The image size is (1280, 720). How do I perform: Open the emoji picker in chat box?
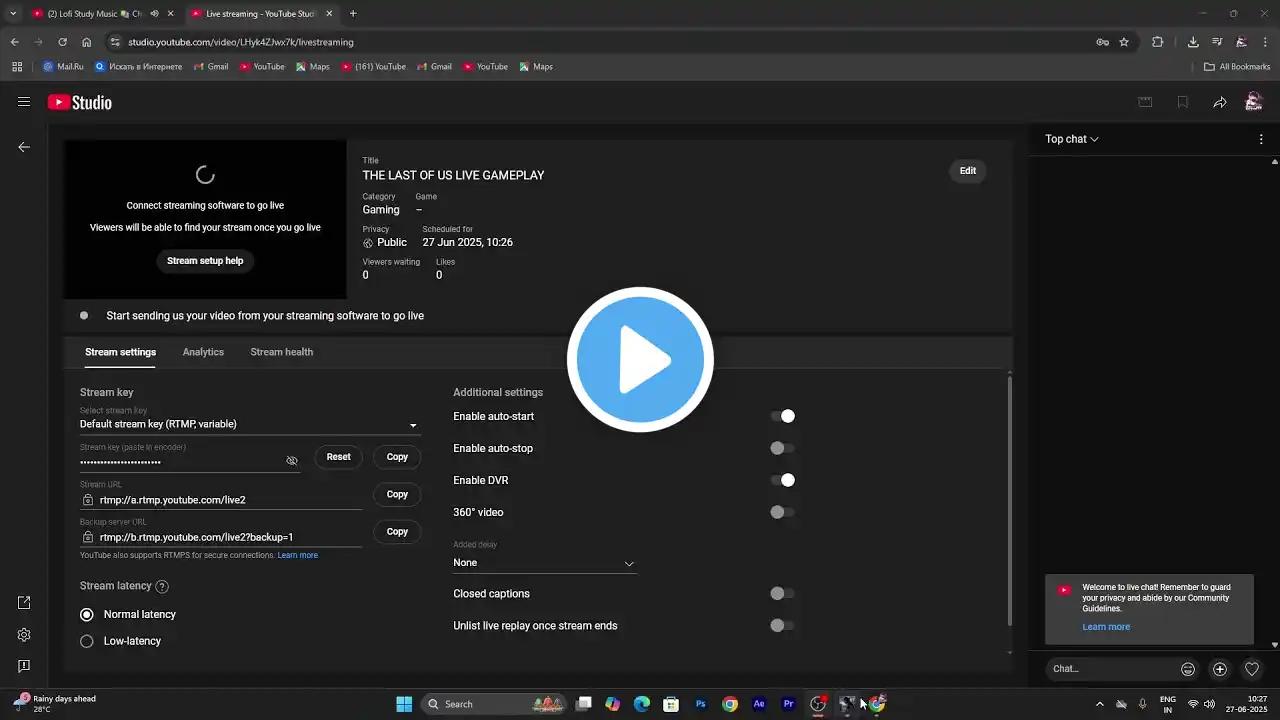tap(1188, 669)
